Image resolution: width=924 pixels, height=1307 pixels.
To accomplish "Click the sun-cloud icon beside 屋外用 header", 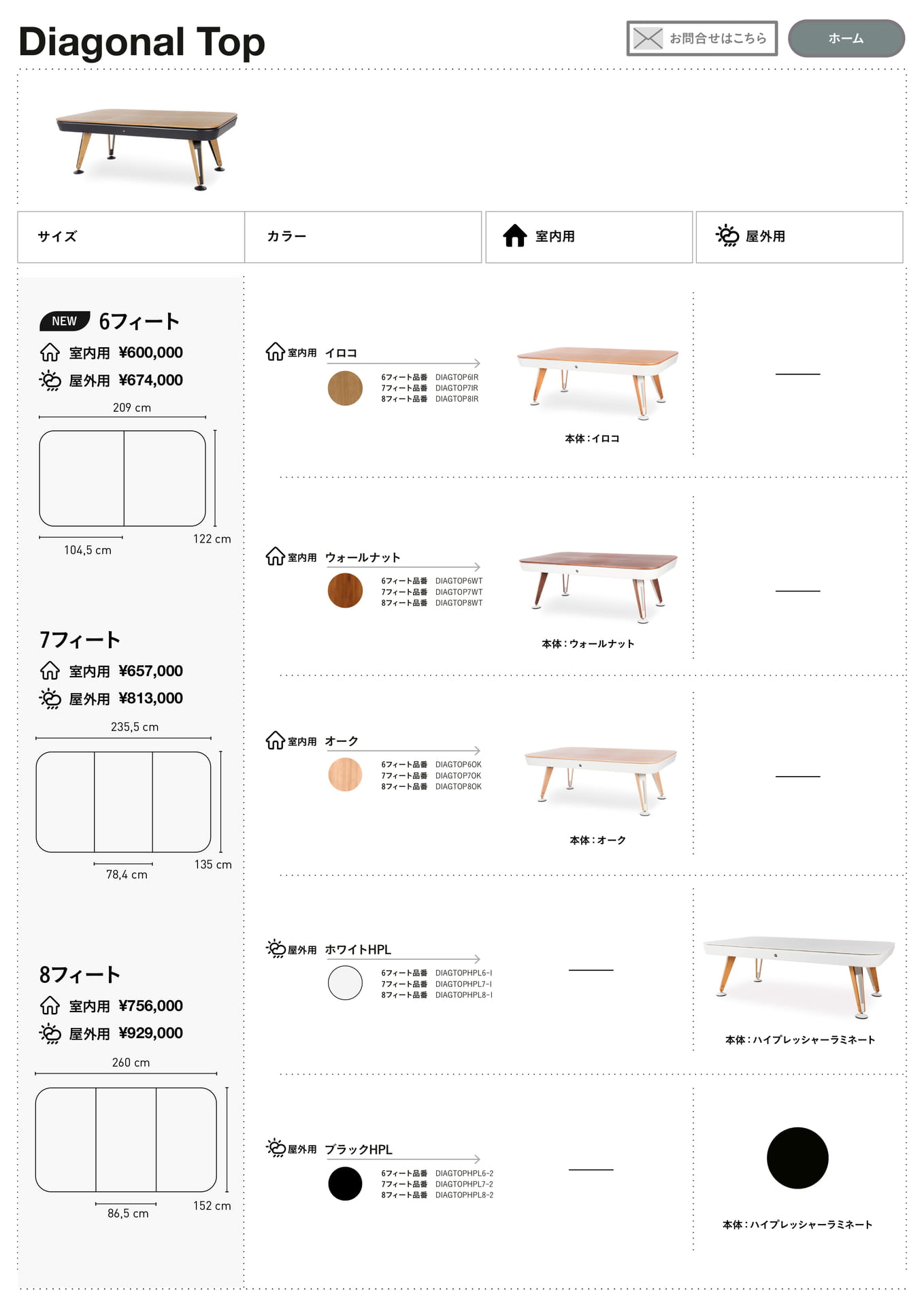I will [727, 236].
